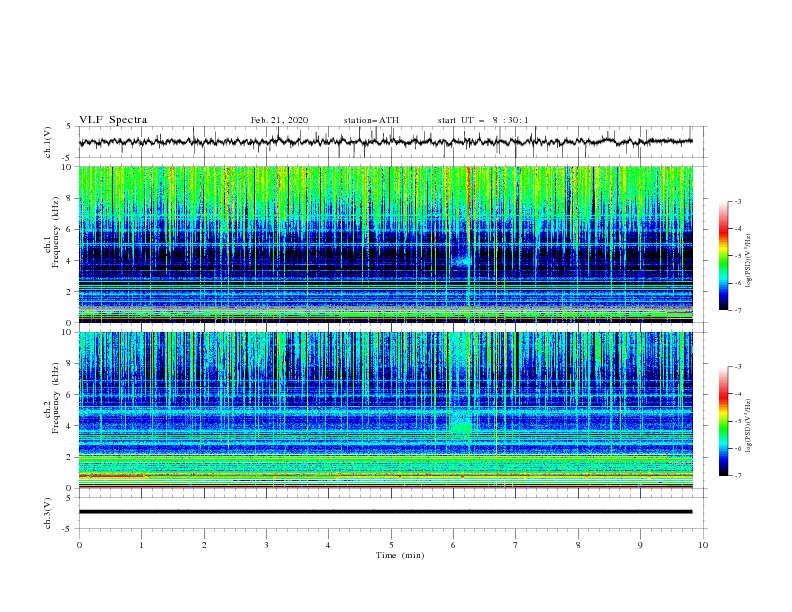Click the "8" kHz tick on the ch.1 frequency axis
This screenshot has height=612, width=792.
(x=69, y=198)
